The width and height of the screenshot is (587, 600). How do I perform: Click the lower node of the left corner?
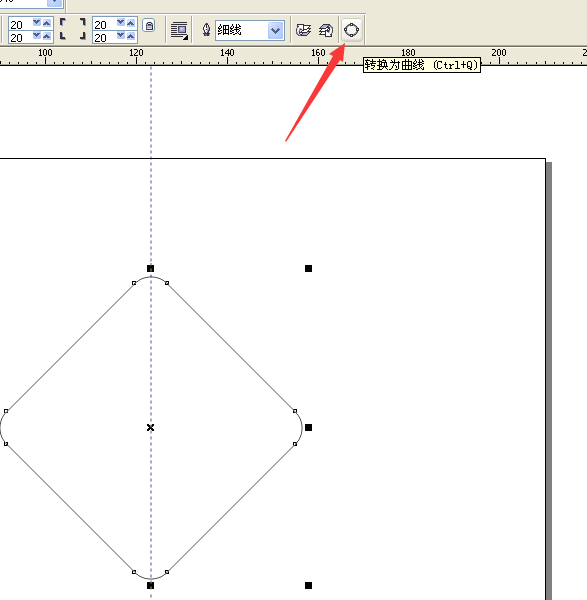pos(6,444)
